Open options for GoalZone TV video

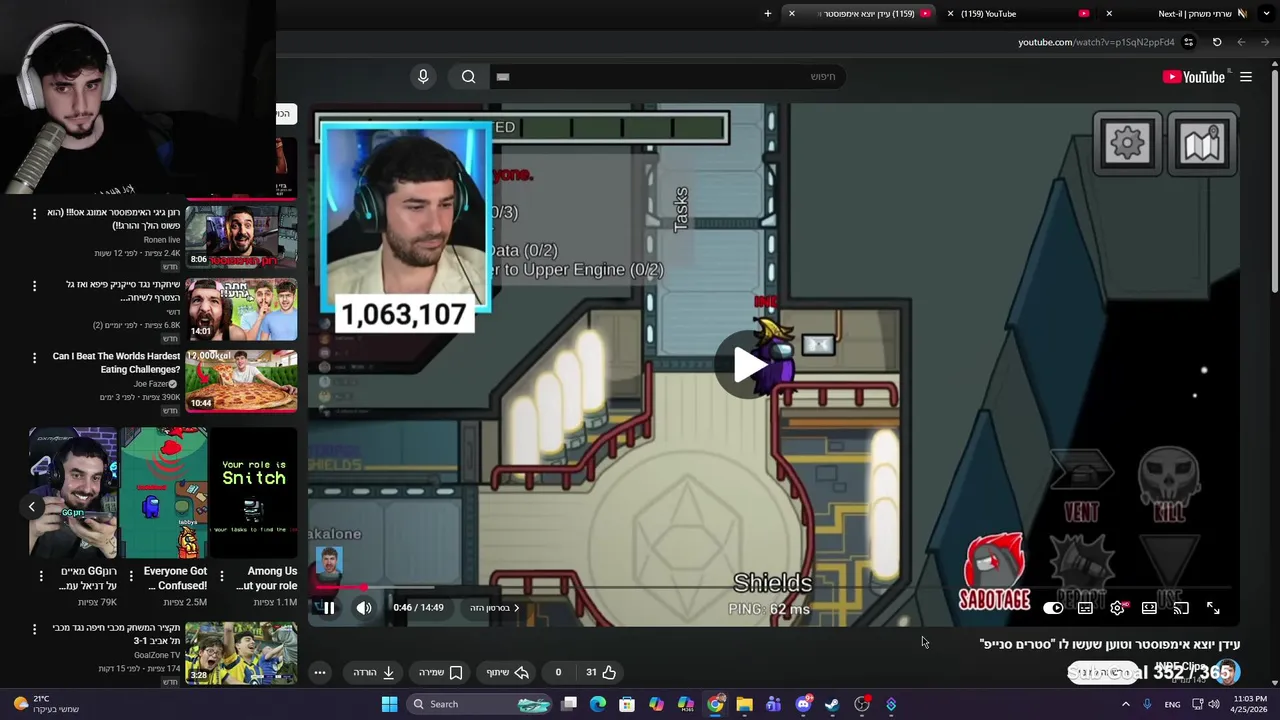point(34,630)
